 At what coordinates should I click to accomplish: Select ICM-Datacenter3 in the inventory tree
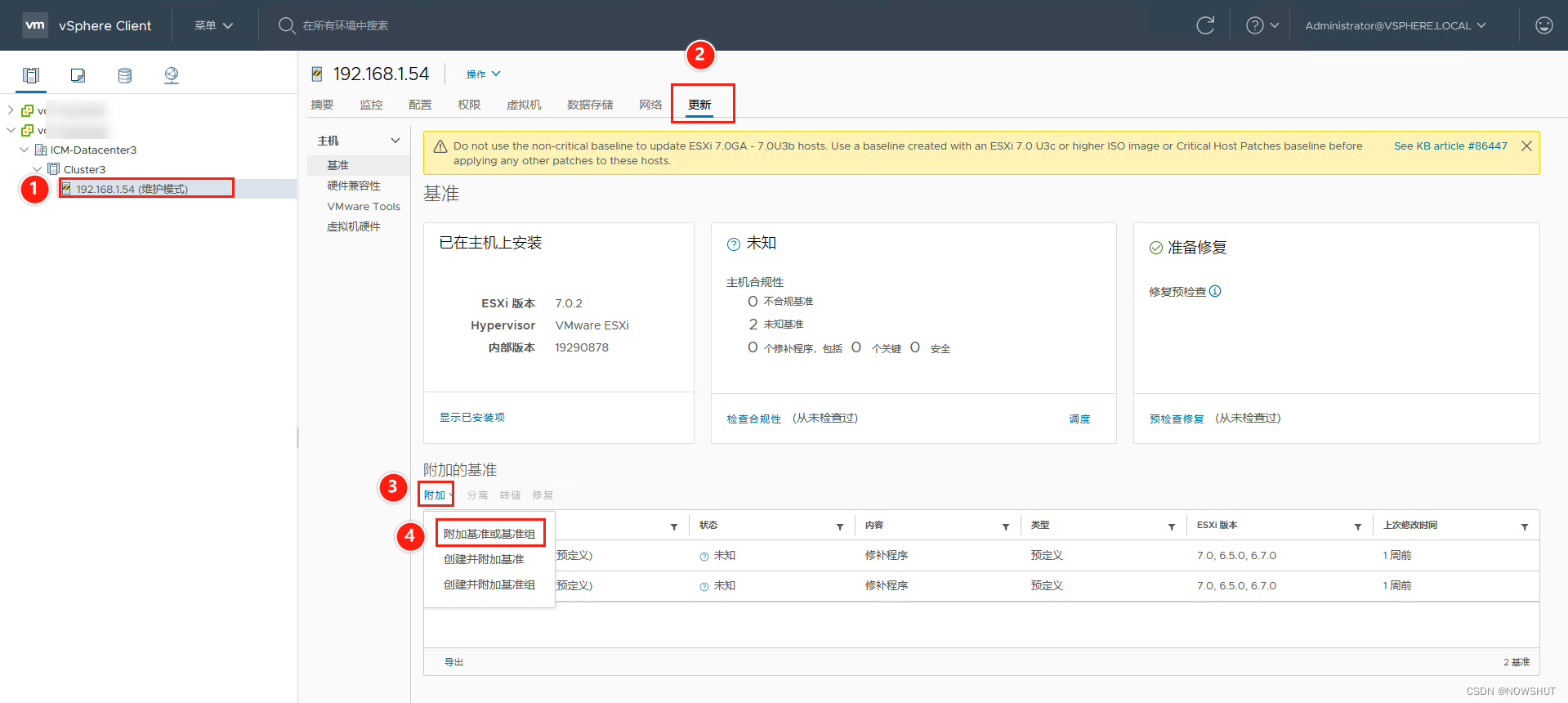pos(93,150)
